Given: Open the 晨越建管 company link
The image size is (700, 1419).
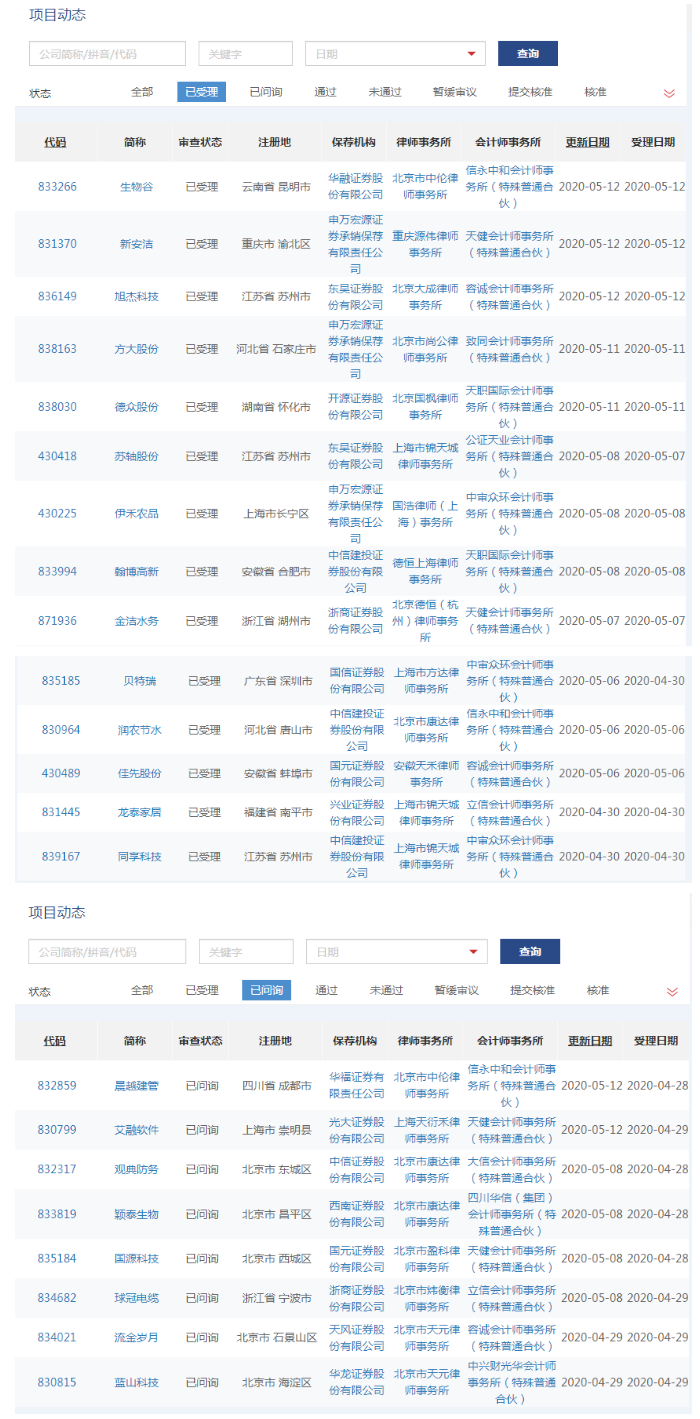Looking at the screenshot, I should [136, 1086].
